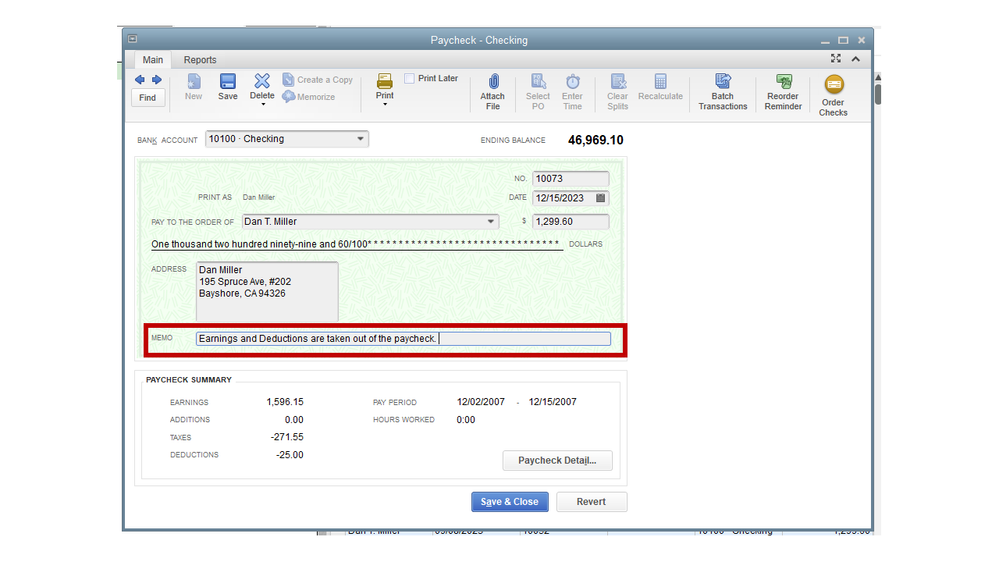Click the Find button
This screenshot has height=562, width=999.
pyautogui.click(x=148, y=97)
